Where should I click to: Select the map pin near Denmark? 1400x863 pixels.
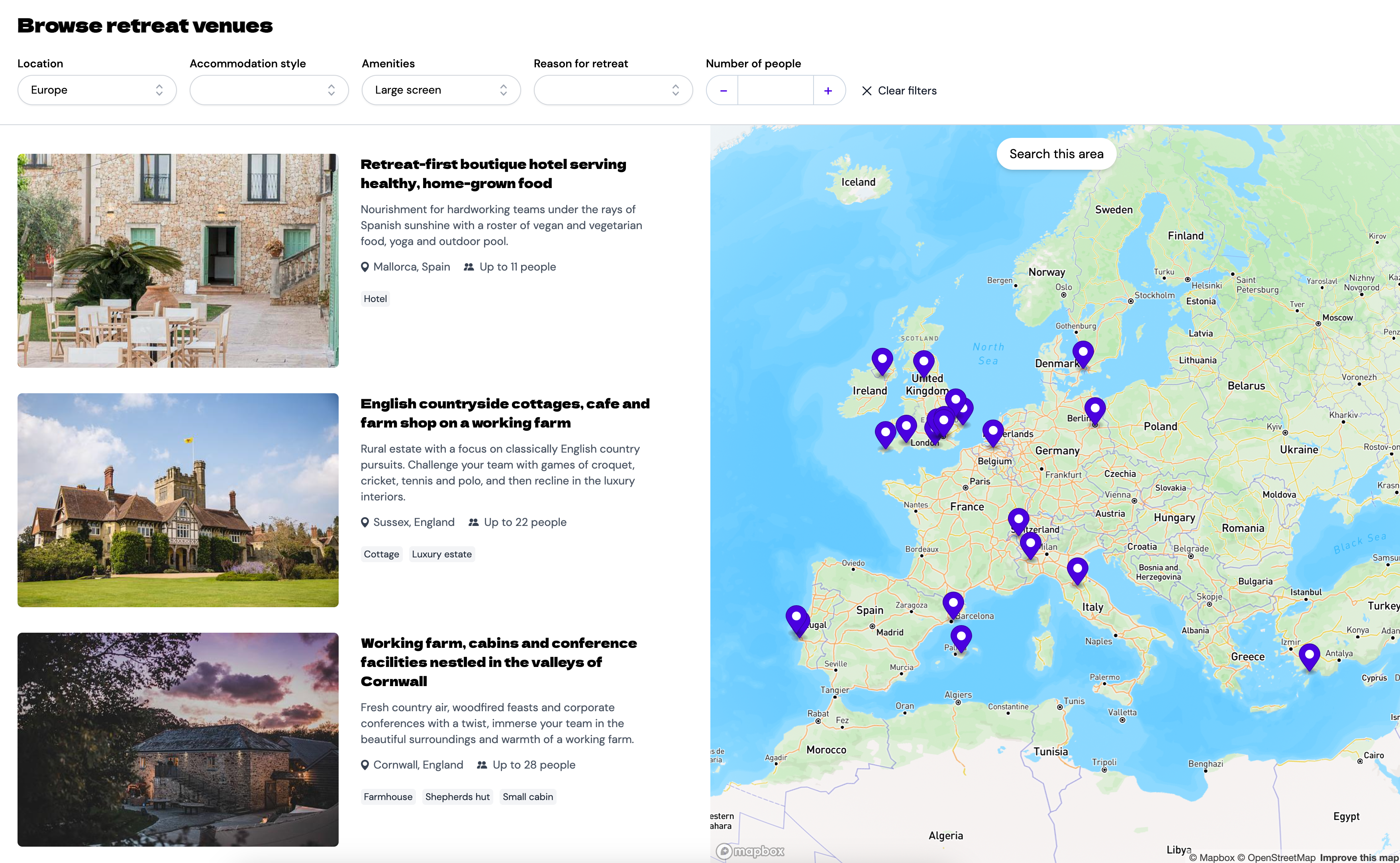point(1083,353)
